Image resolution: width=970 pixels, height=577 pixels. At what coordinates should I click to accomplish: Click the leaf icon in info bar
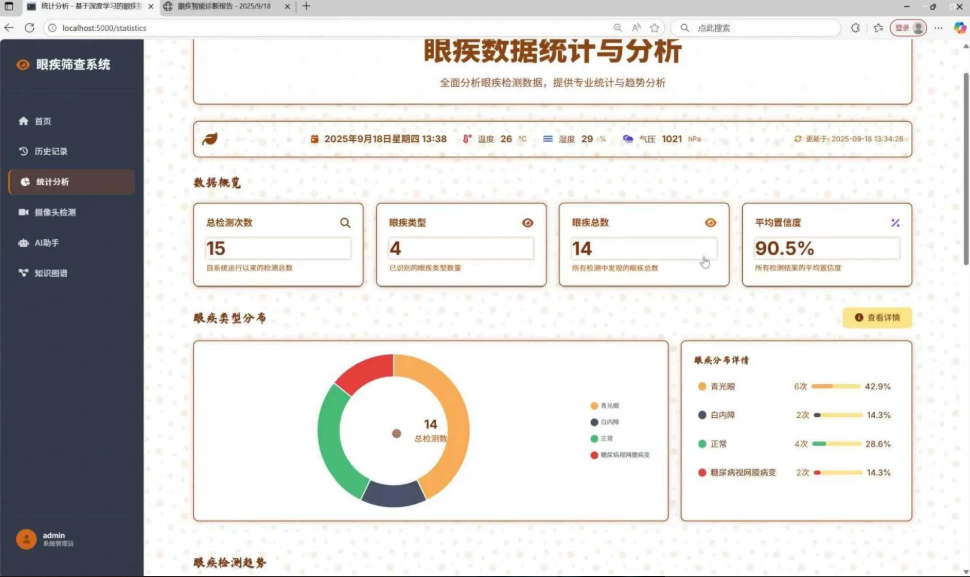[x=210, y=139]
